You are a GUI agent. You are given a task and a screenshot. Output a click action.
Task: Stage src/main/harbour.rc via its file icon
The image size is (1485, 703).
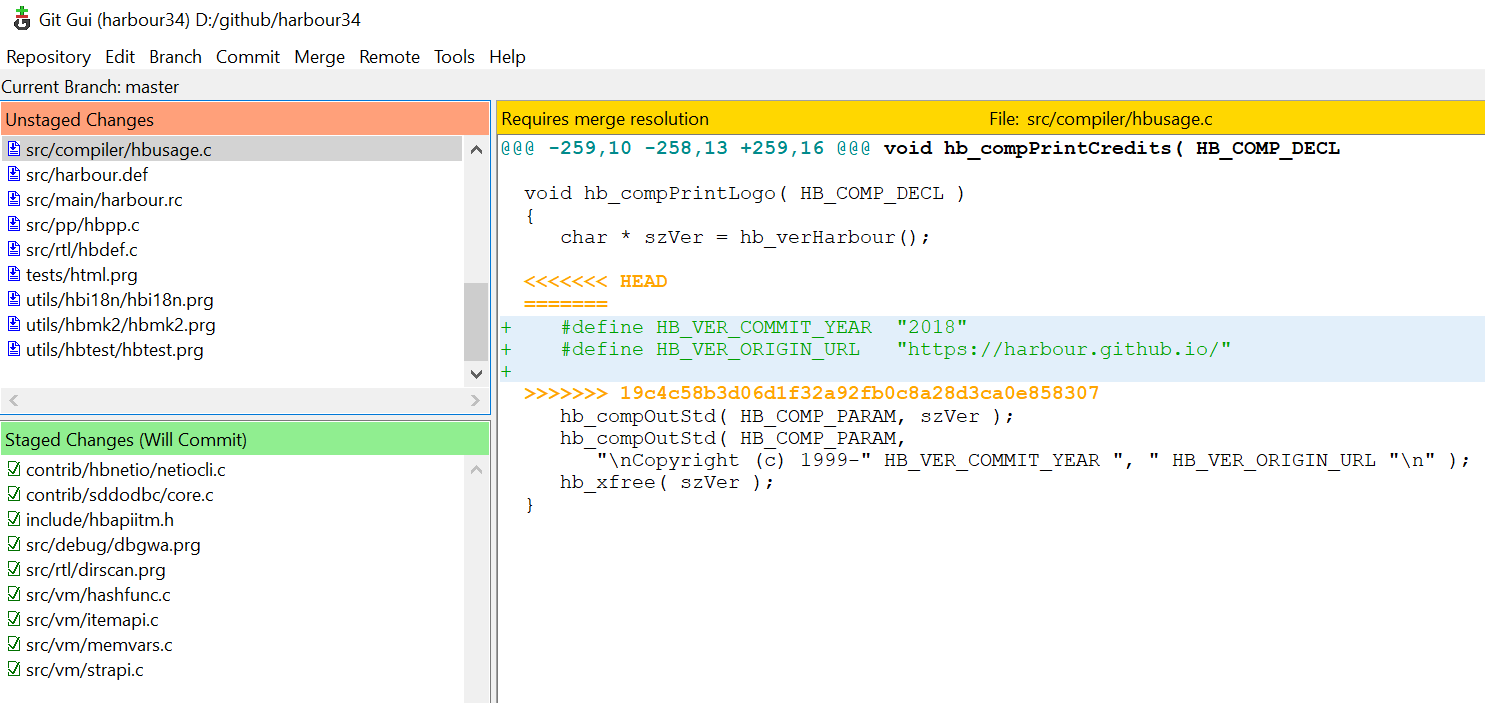[14, 200]
